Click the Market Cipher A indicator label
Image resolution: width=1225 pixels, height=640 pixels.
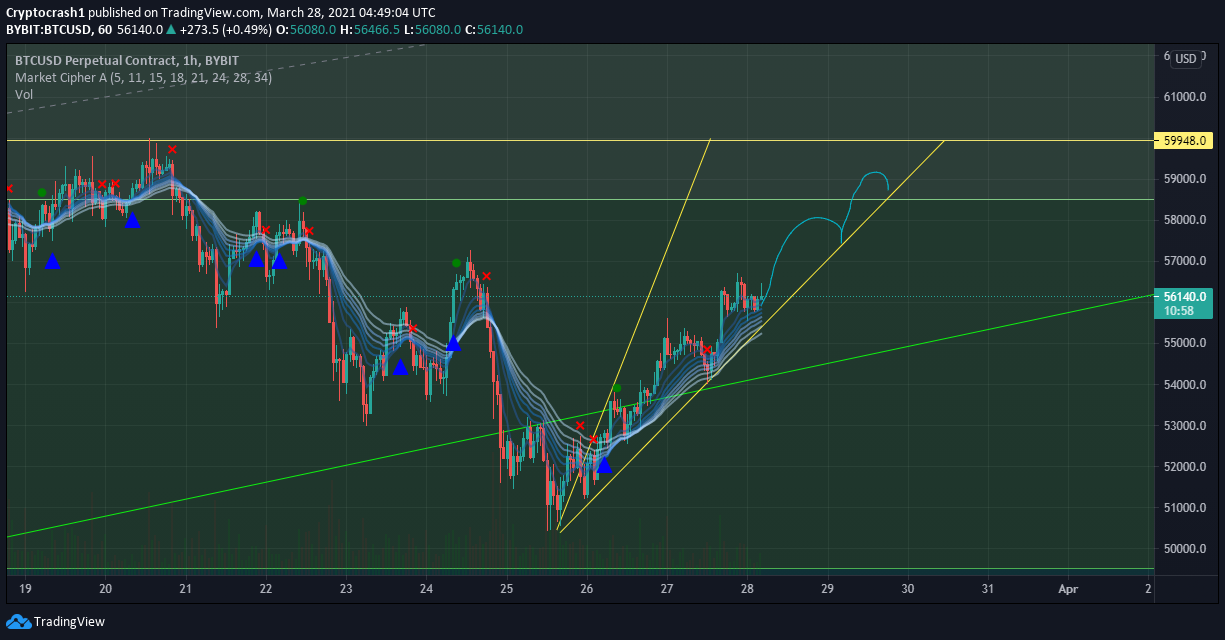pos(144,77)
